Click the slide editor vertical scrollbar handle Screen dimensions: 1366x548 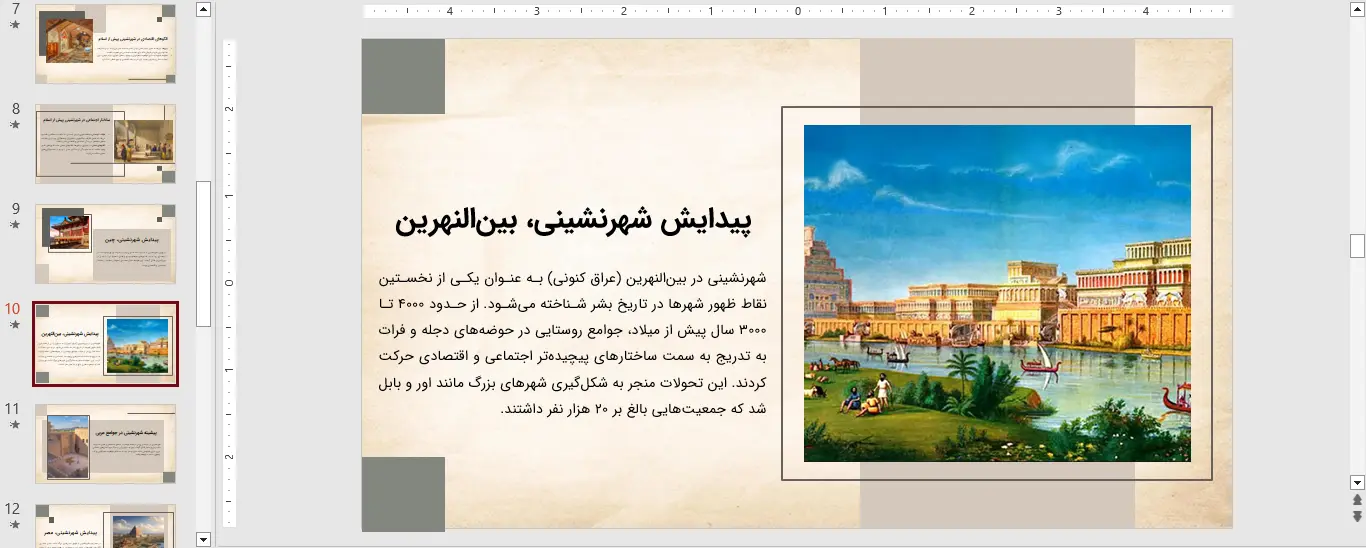pyautogui.click(x=1357, y=246)
